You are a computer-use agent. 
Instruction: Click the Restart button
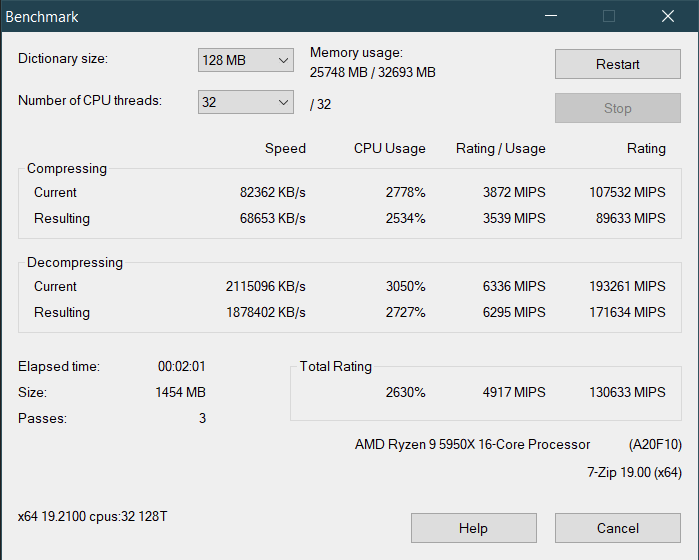point(617,64)
